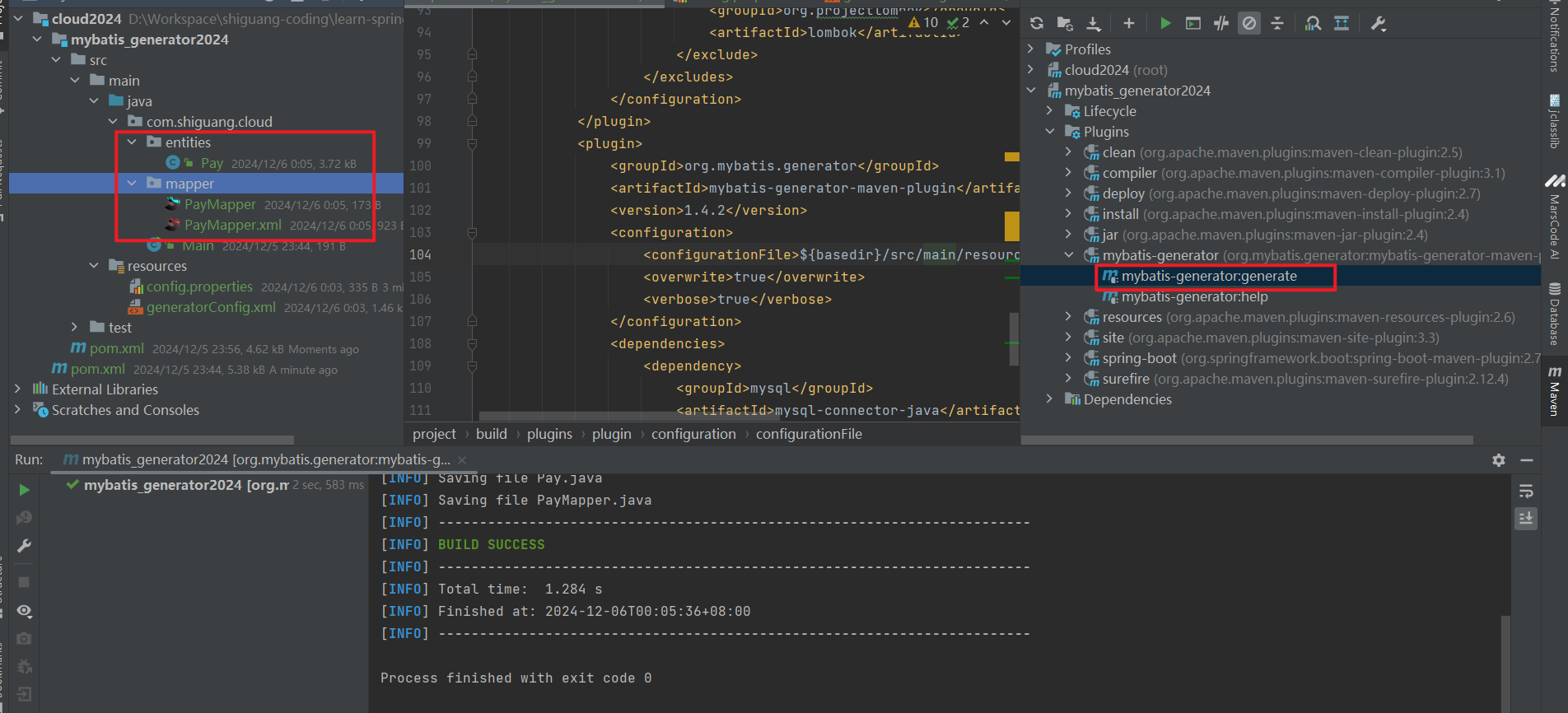Viewport: 1568px width, 713px height.
Task: Open jclasslib sidebar tab
Action: [x=1554, y=120]
